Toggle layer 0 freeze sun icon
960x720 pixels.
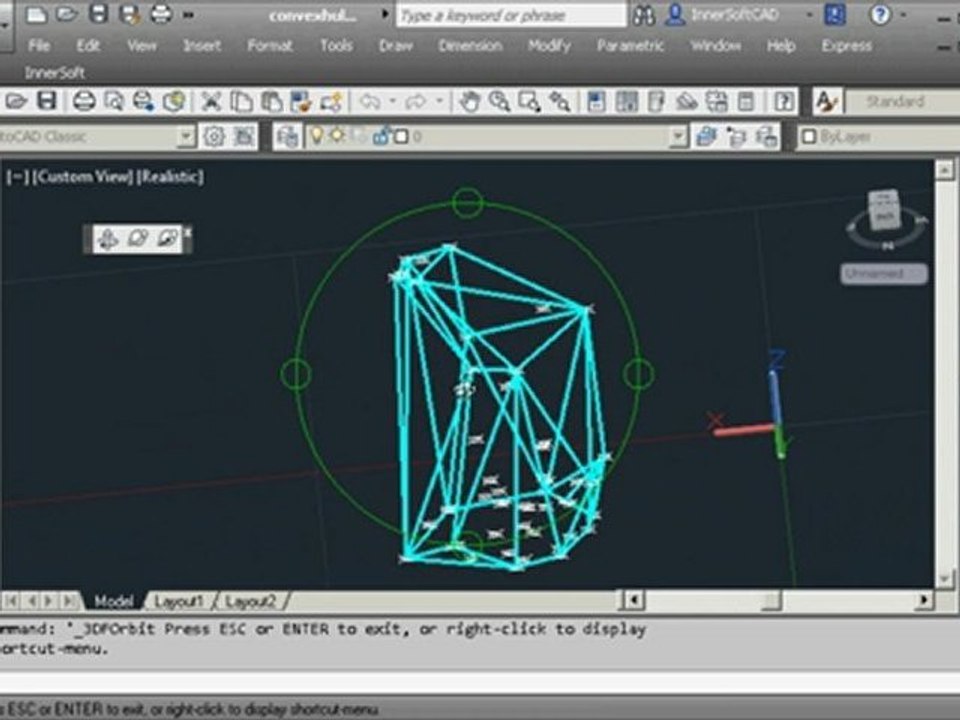[337, 136]
